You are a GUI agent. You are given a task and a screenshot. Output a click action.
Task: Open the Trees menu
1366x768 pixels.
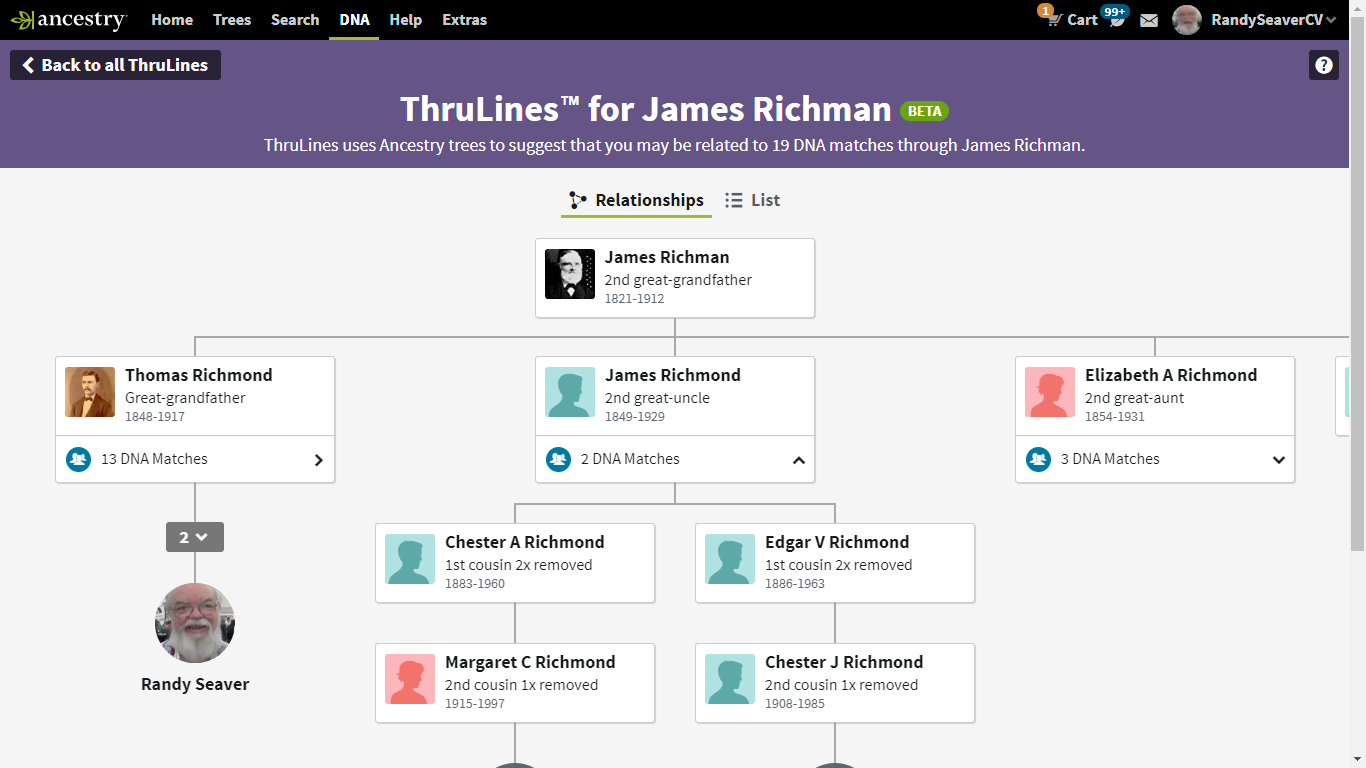pos(232,20)
